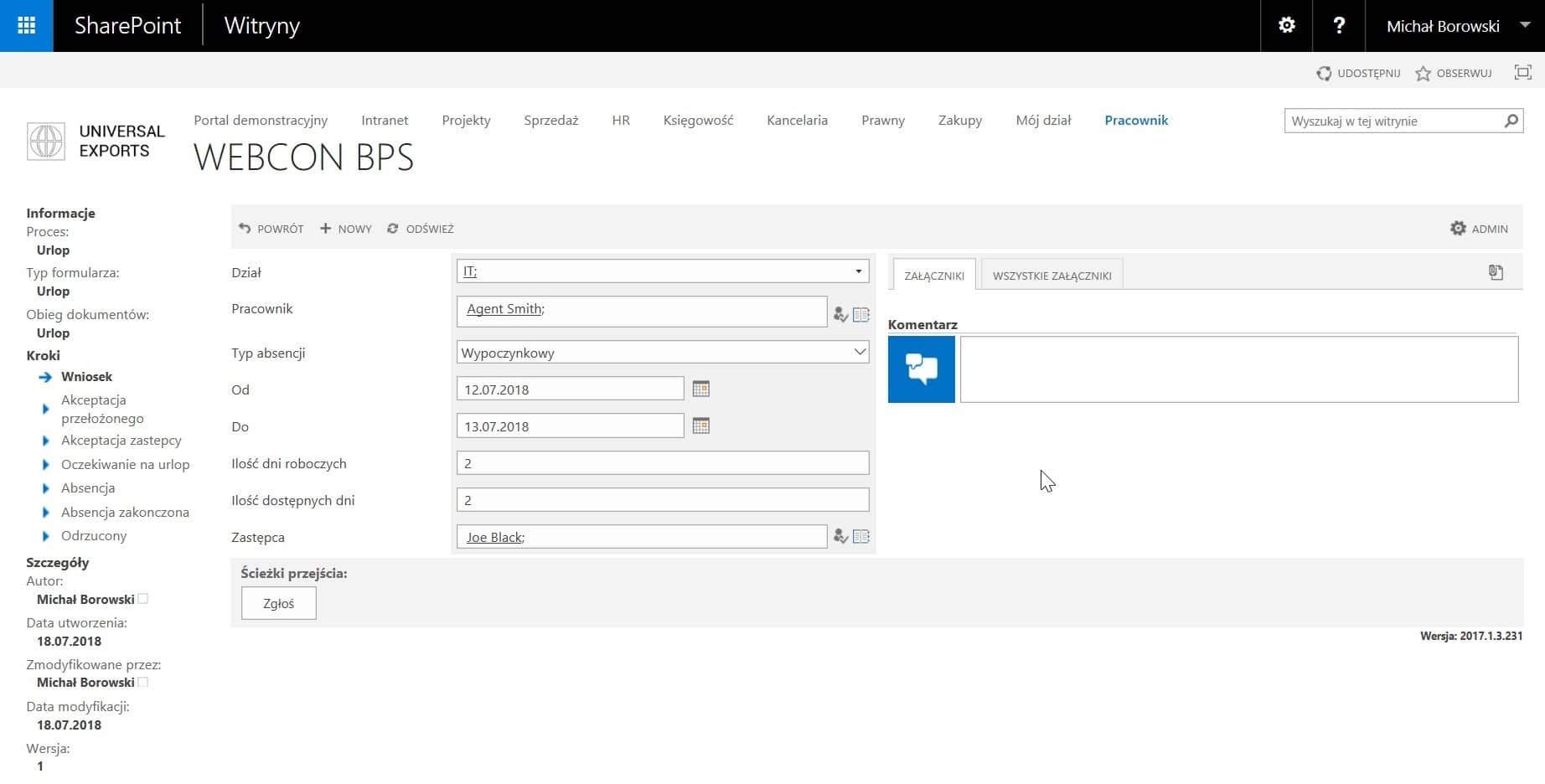The height and width of the screenshot is (784, 1545).
Task: Click the OBSERWUJ follow star
Action: coord(1454,73)
